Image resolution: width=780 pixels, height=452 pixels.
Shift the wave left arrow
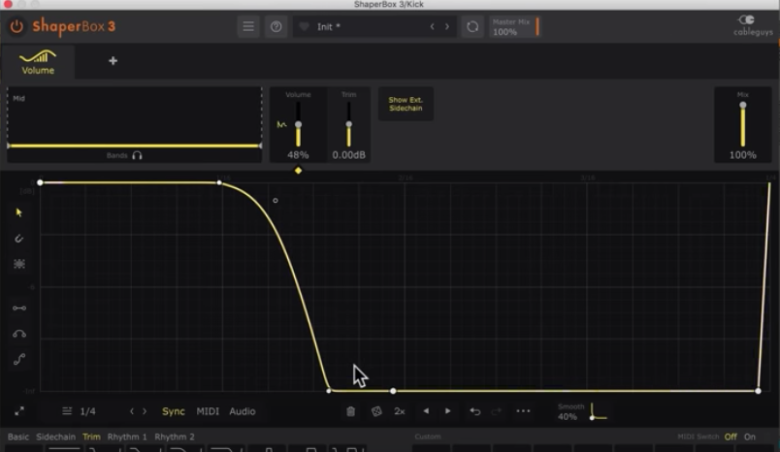[426, 411]
